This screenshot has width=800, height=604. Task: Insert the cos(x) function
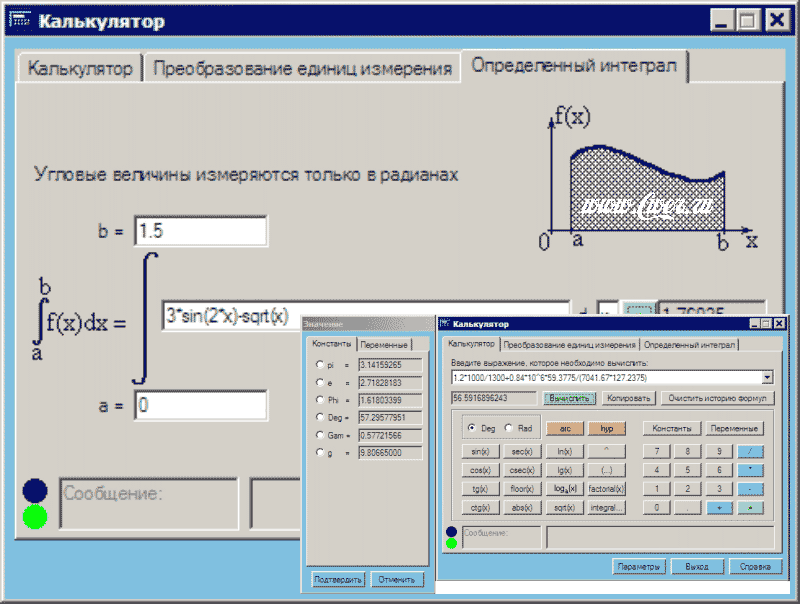coord(480,470)
